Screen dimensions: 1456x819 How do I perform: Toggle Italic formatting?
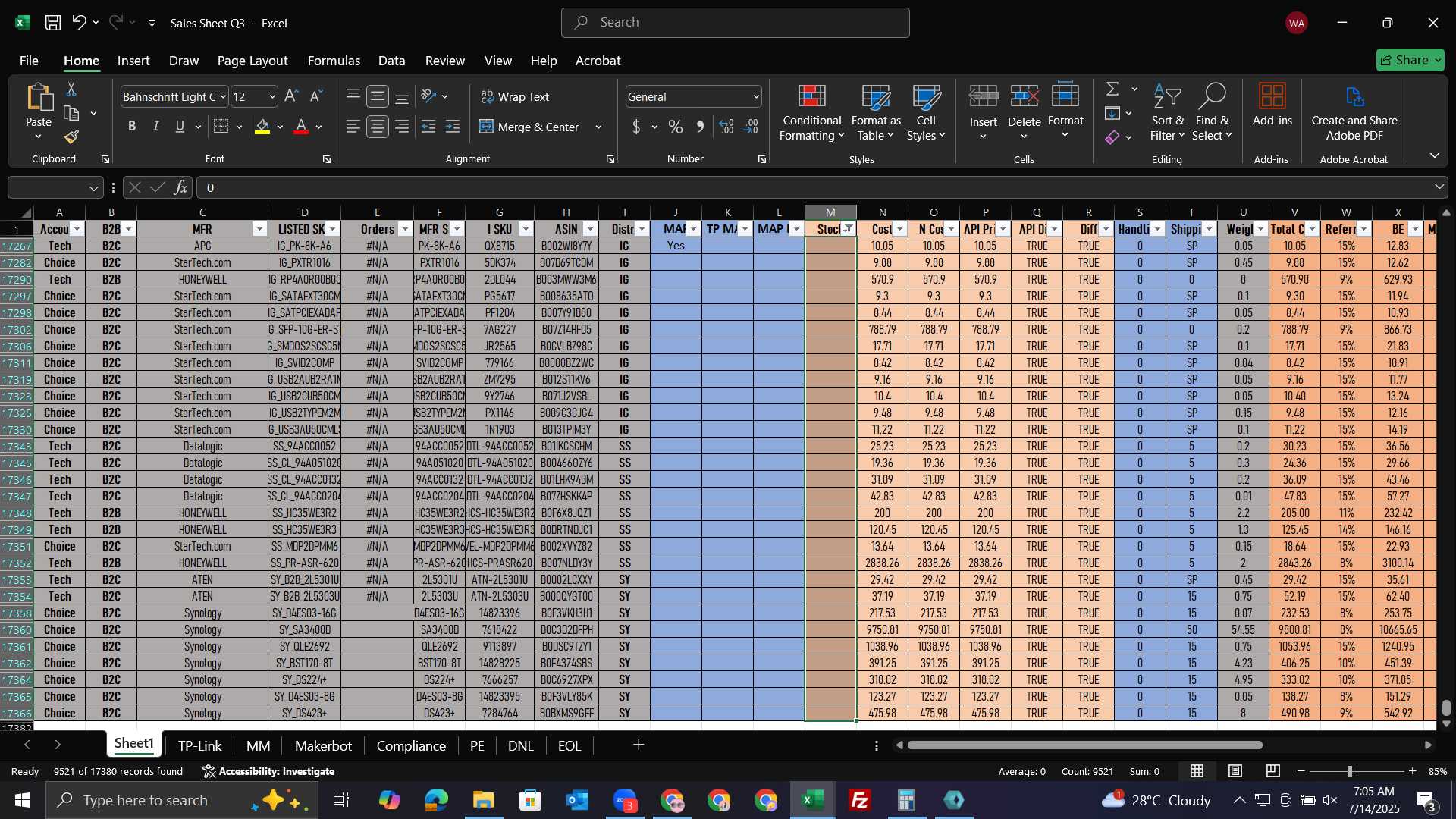156,127
